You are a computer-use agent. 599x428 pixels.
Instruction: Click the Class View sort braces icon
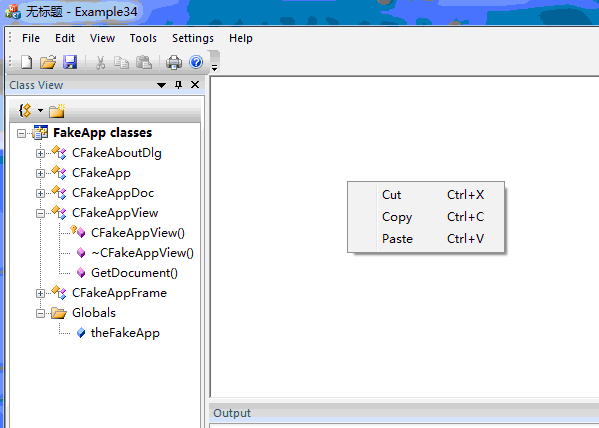[25, 111]
